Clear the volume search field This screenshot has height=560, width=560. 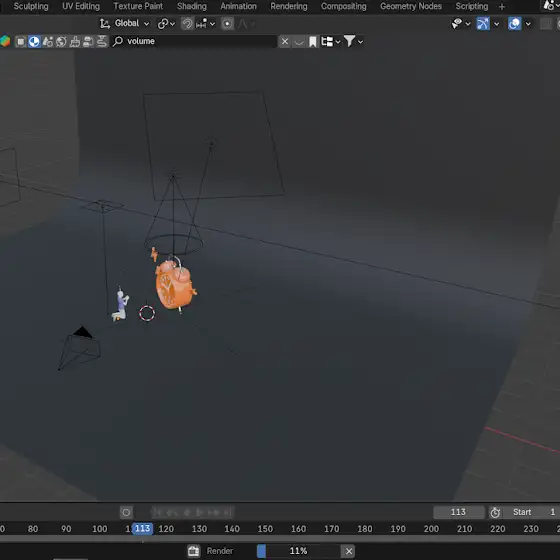284,41
